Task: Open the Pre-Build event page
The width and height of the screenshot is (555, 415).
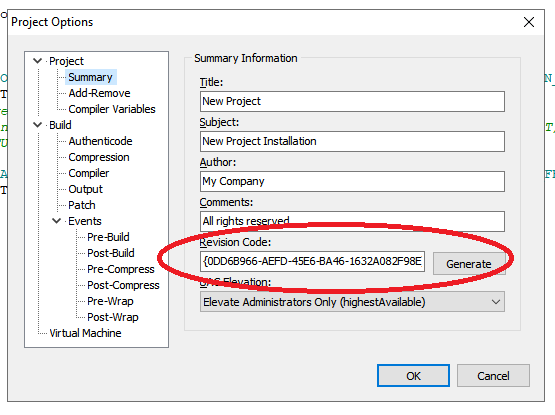Action: tap(108, 237)
